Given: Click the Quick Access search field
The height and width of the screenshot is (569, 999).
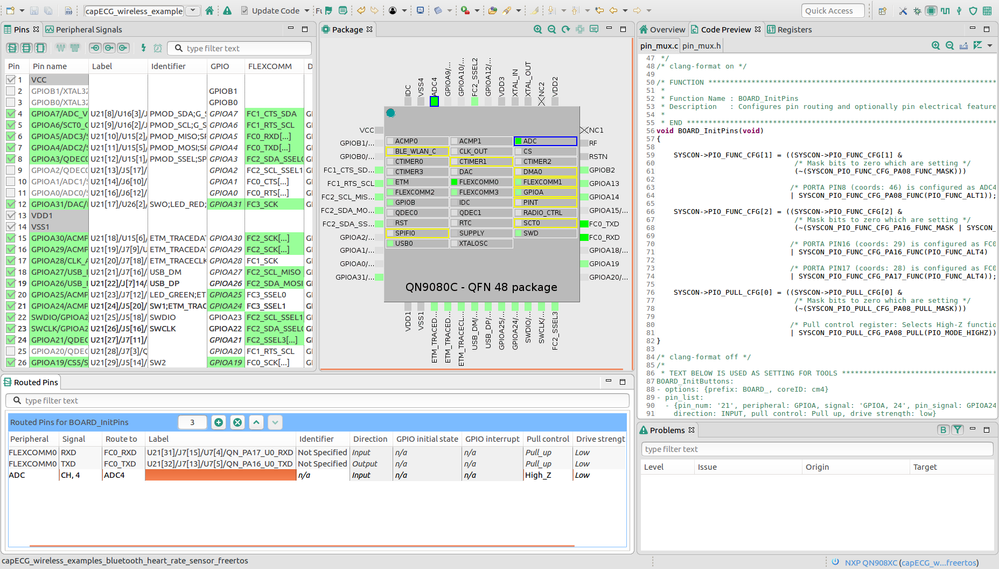Looking at the screenshot, I should 834,11.
